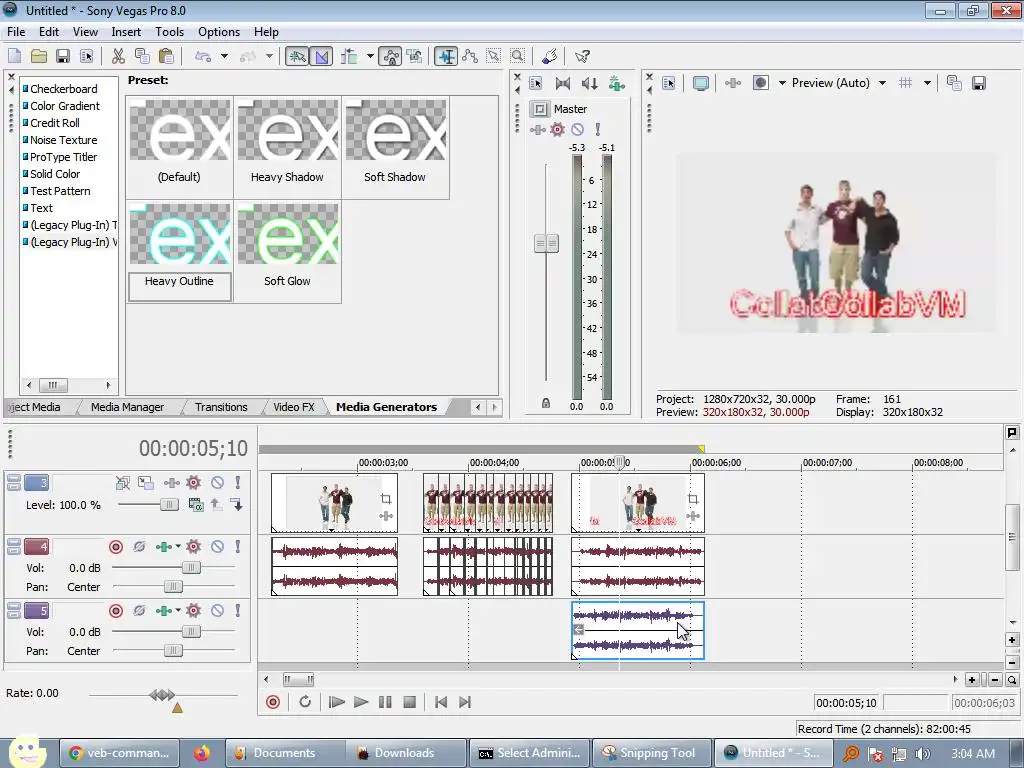Adjust track 4 Pan slider

pyautogui.click(x=172, y=586)
